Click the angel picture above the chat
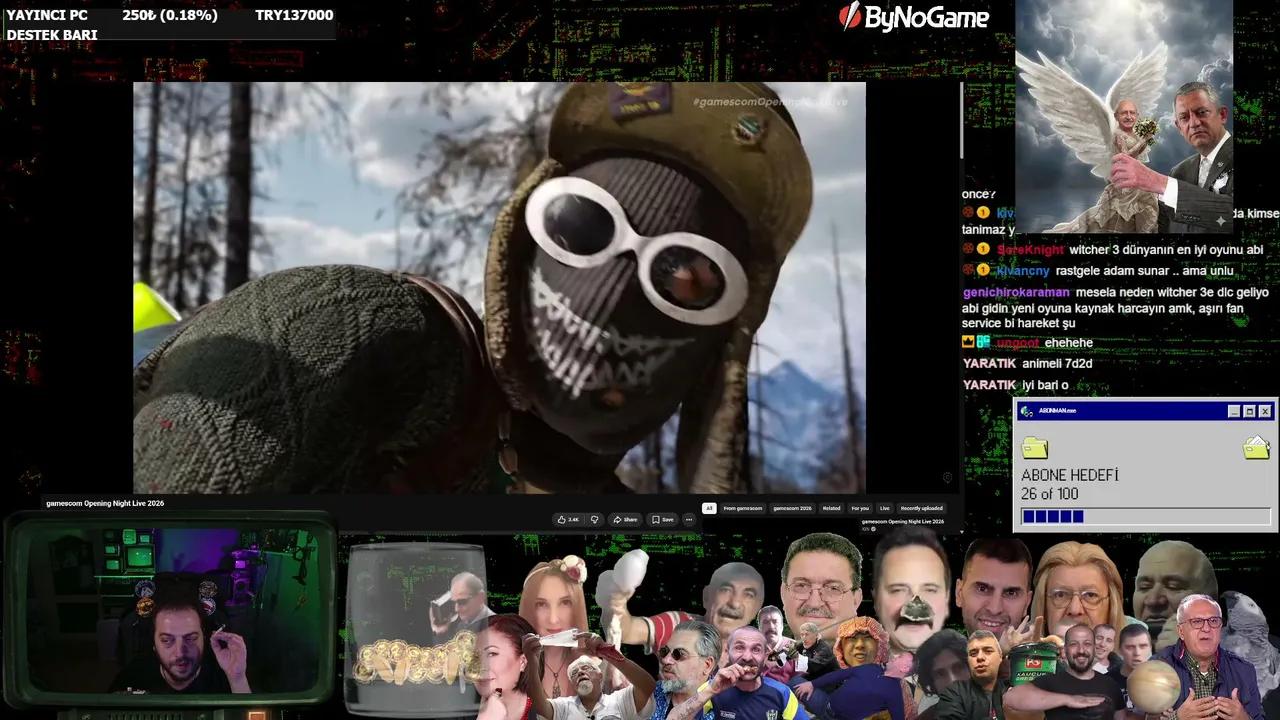This screenshot has height=720, width=1280. coord(1124,117)
